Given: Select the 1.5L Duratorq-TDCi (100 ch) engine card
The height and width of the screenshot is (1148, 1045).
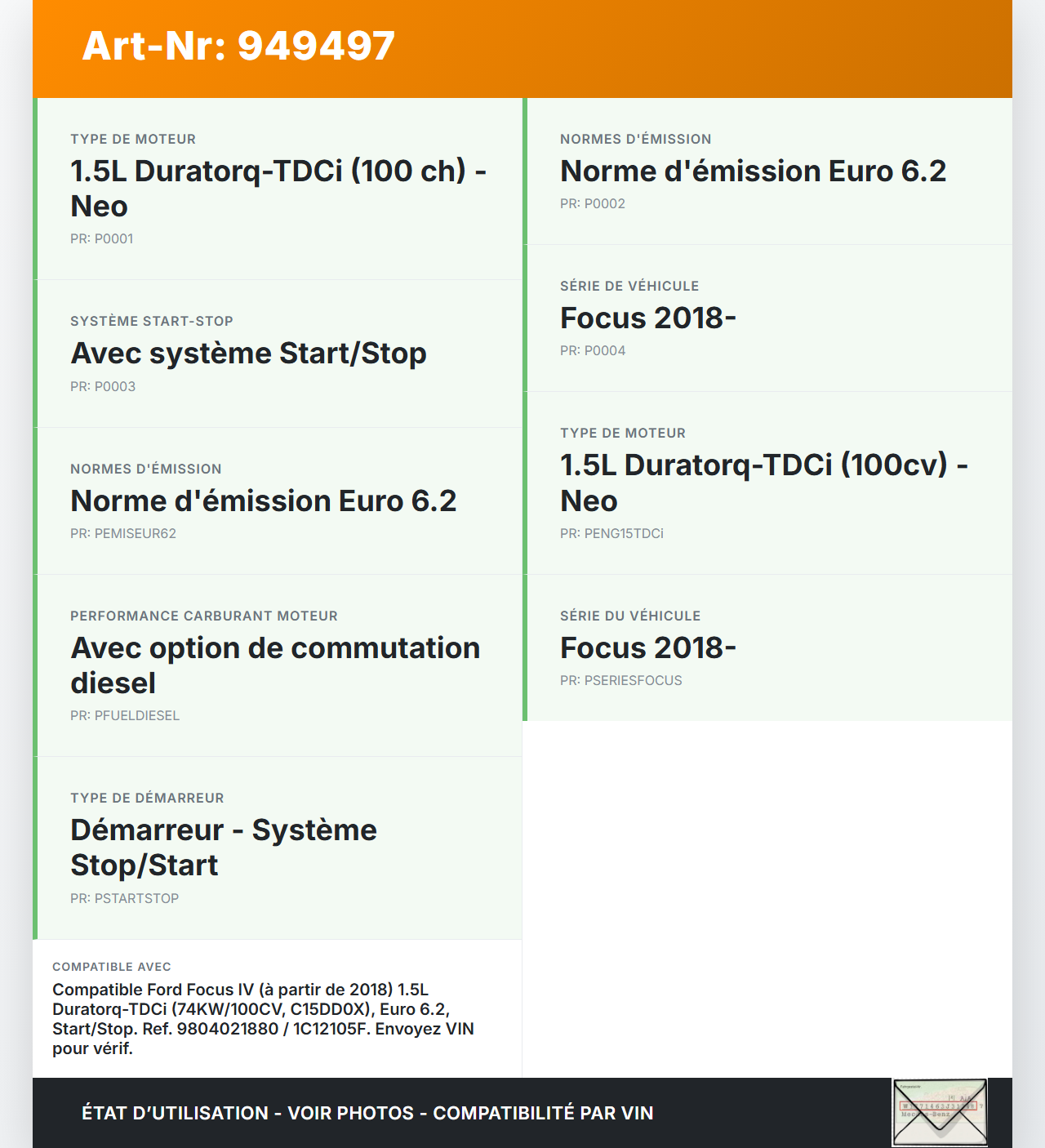Looking at the screenshot, I should pyautogui.click(x=278, y=188).
